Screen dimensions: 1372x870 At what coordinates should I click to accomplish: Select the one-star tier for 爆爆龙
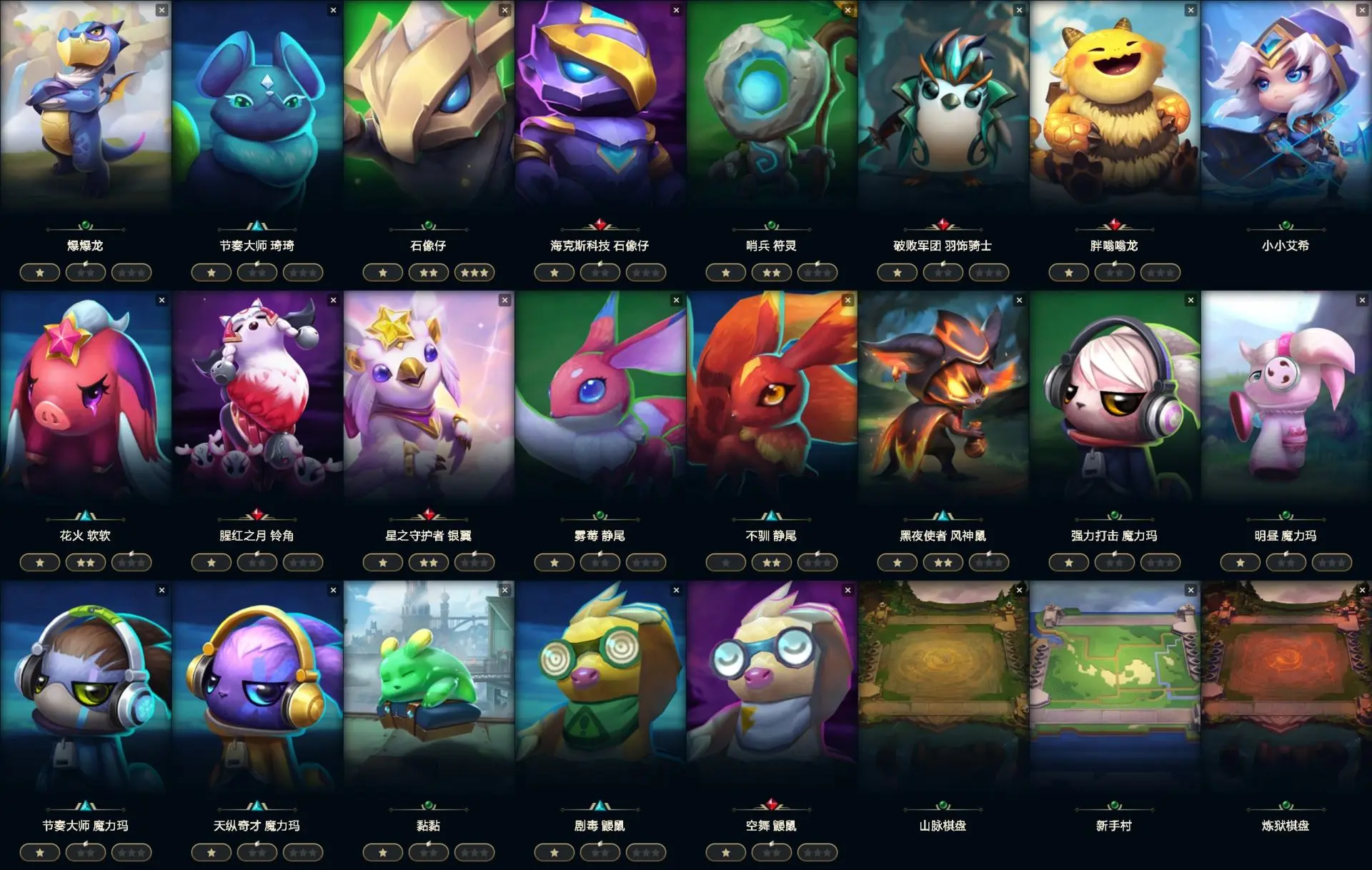point(40,272)
